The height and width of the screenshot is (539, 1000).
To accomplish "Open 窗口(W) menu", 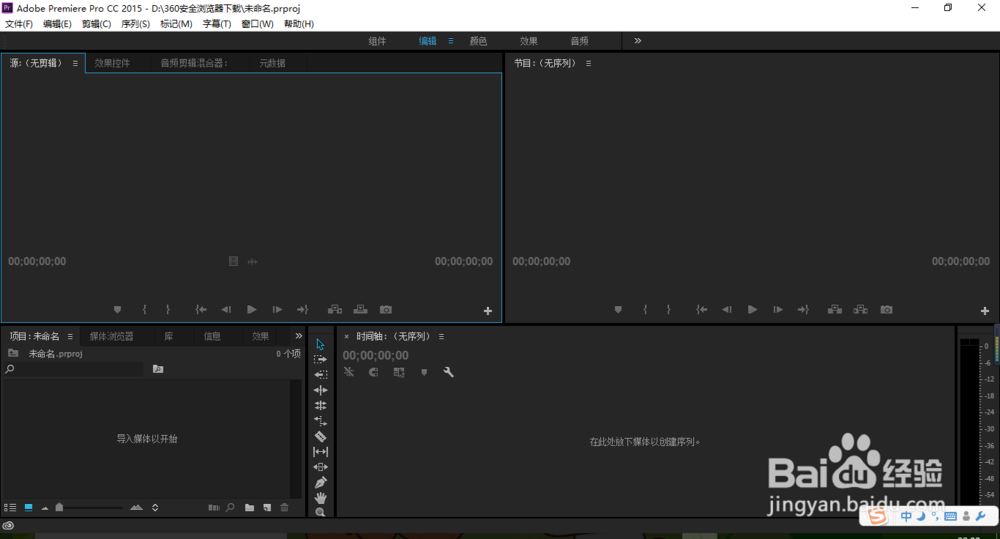I will tap(258, 24).
